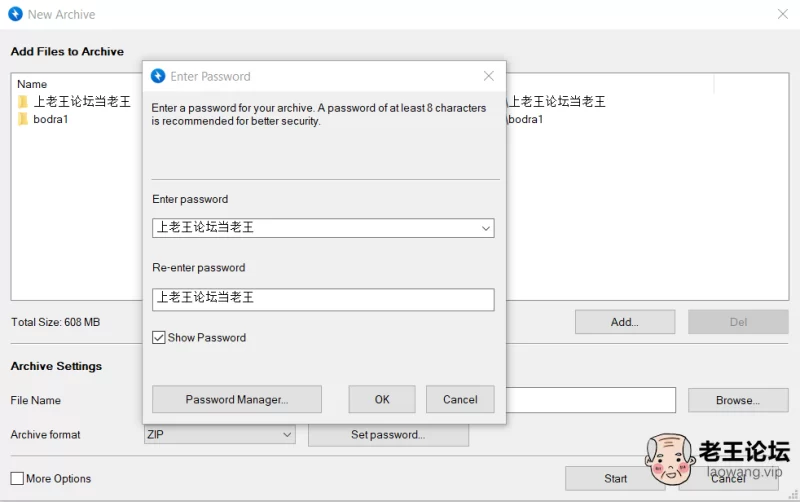Click the Set password button
The width and height of the screenshot is (800, 502).
(388, 435)
